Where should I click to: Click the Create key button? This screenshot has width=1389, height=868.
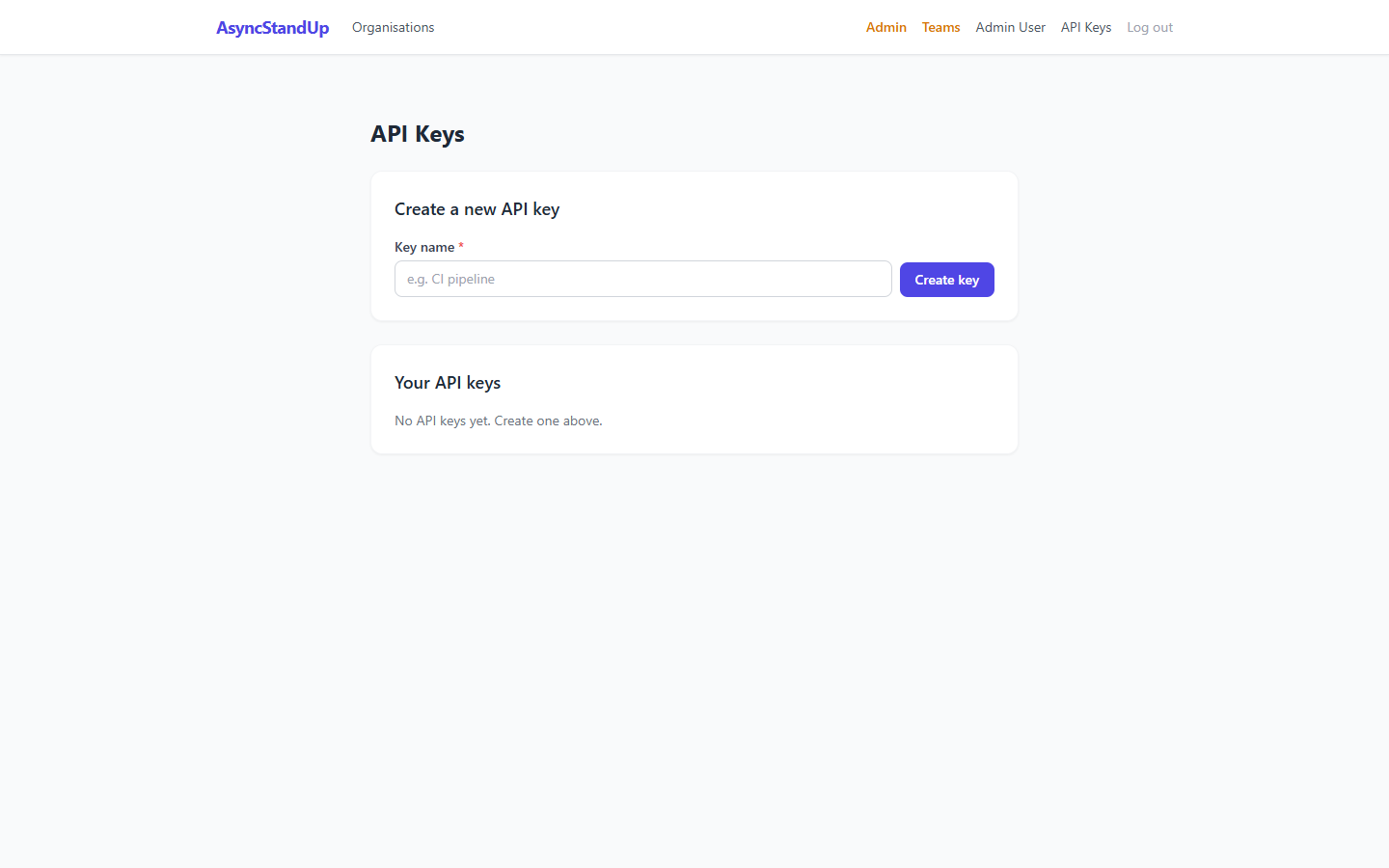point(946,280)
